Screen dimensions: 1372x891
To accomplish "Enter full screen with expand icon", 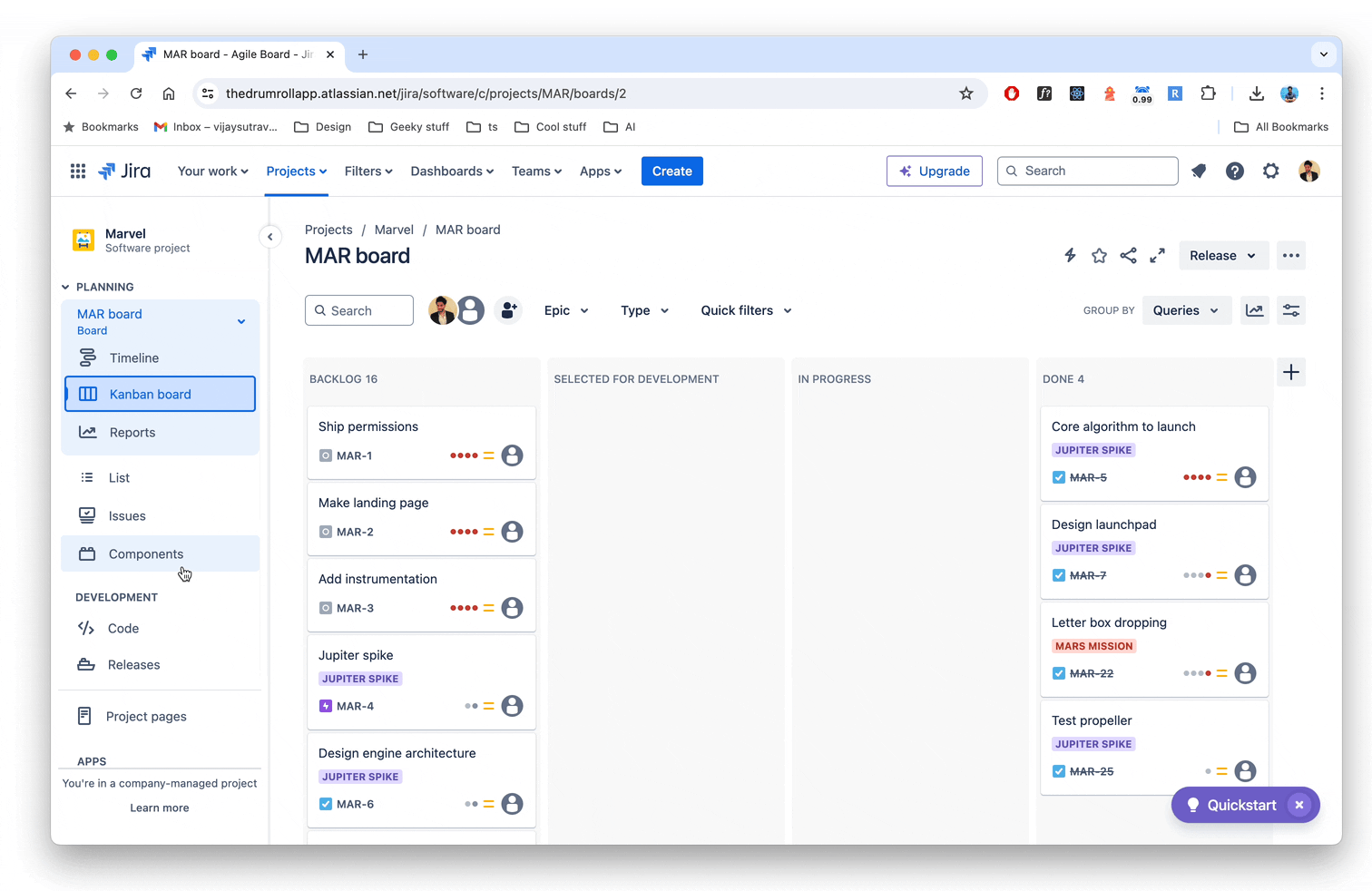I will (x=1157, y=256).
